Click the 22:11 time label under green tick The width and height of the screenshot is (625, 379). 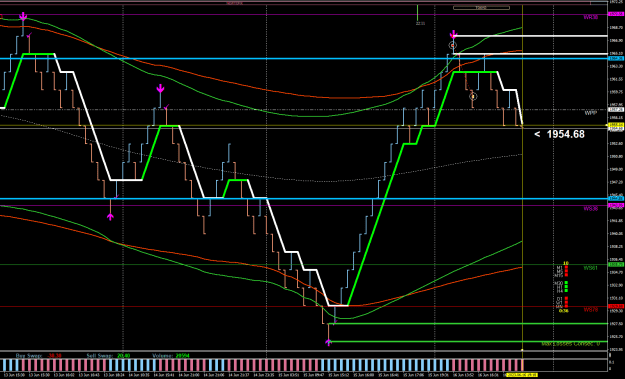420,24
